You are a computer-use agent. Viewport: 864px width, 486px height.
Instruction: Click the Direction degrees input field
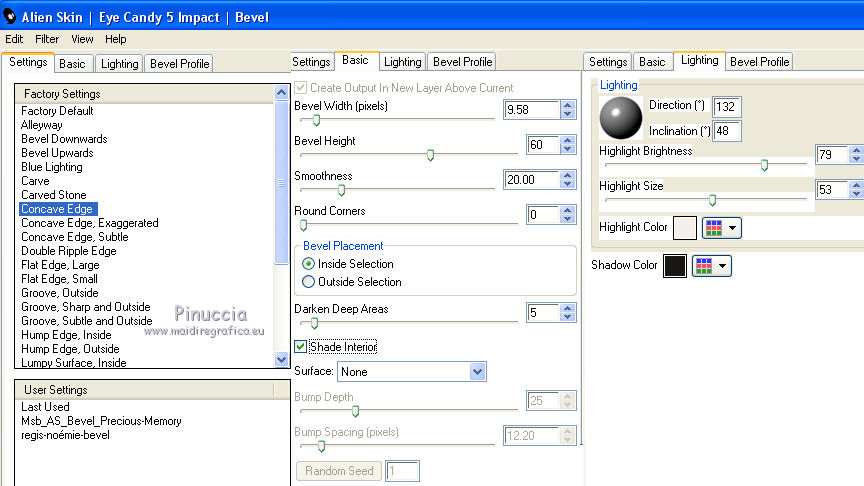(726, 106)
